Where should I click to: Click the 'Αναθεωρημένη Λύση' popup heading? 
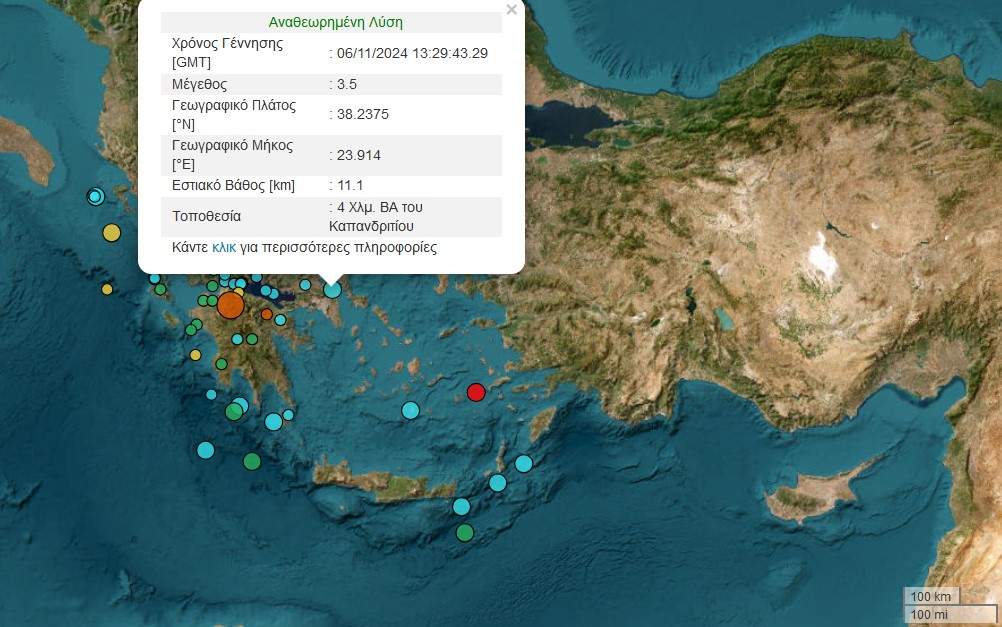[336, 22]
